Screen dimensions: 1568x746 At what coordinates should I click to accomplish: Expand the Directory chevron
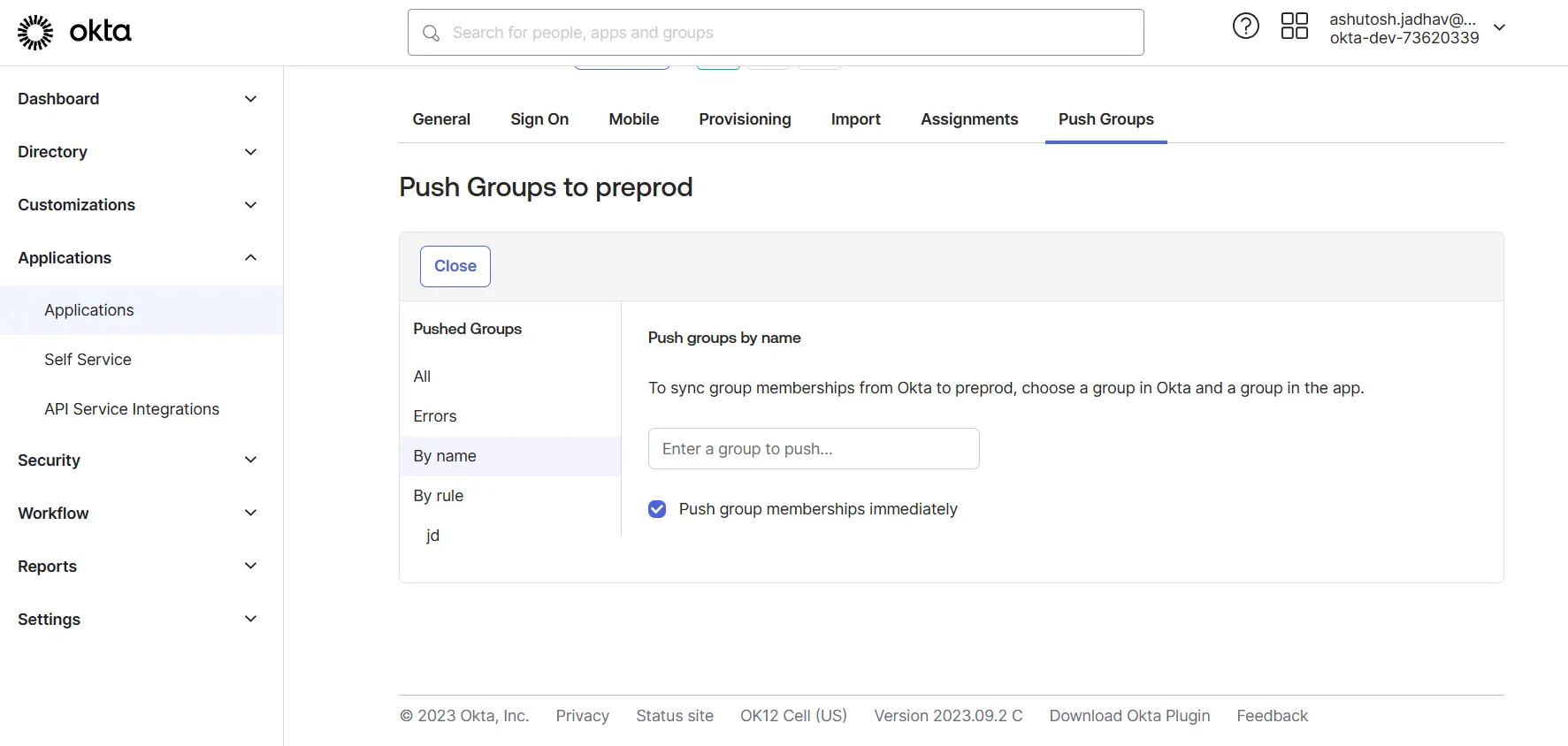click(x=250, y=152)
